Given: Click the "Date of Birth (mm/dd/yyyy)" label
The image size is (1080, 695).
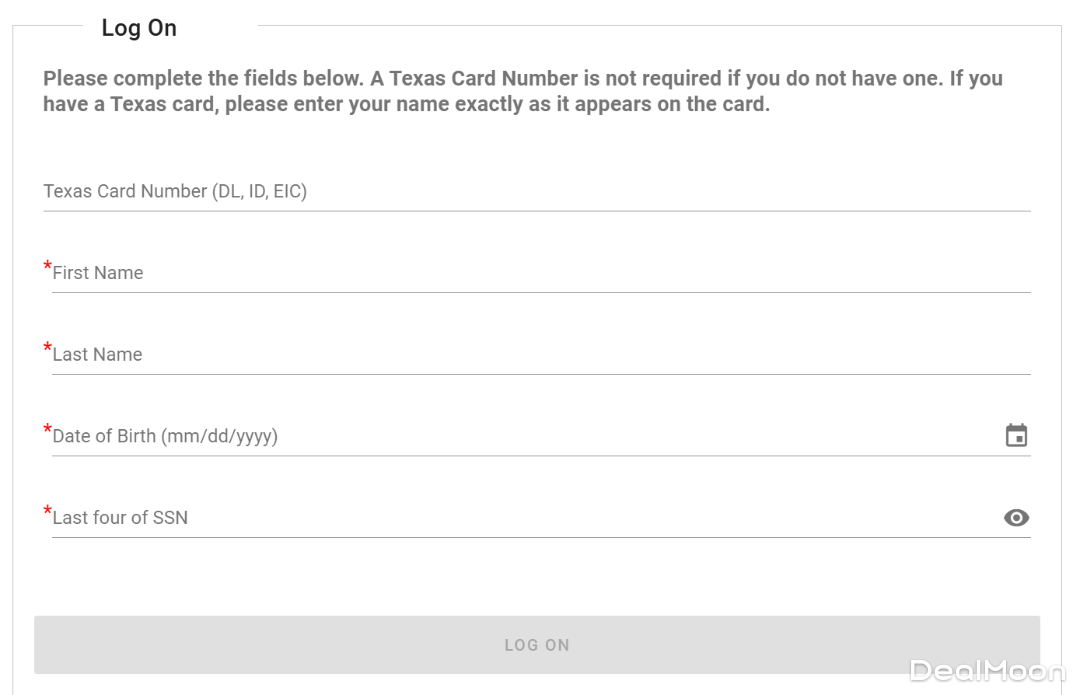Looking at the screenshot, I should point(165,436).
